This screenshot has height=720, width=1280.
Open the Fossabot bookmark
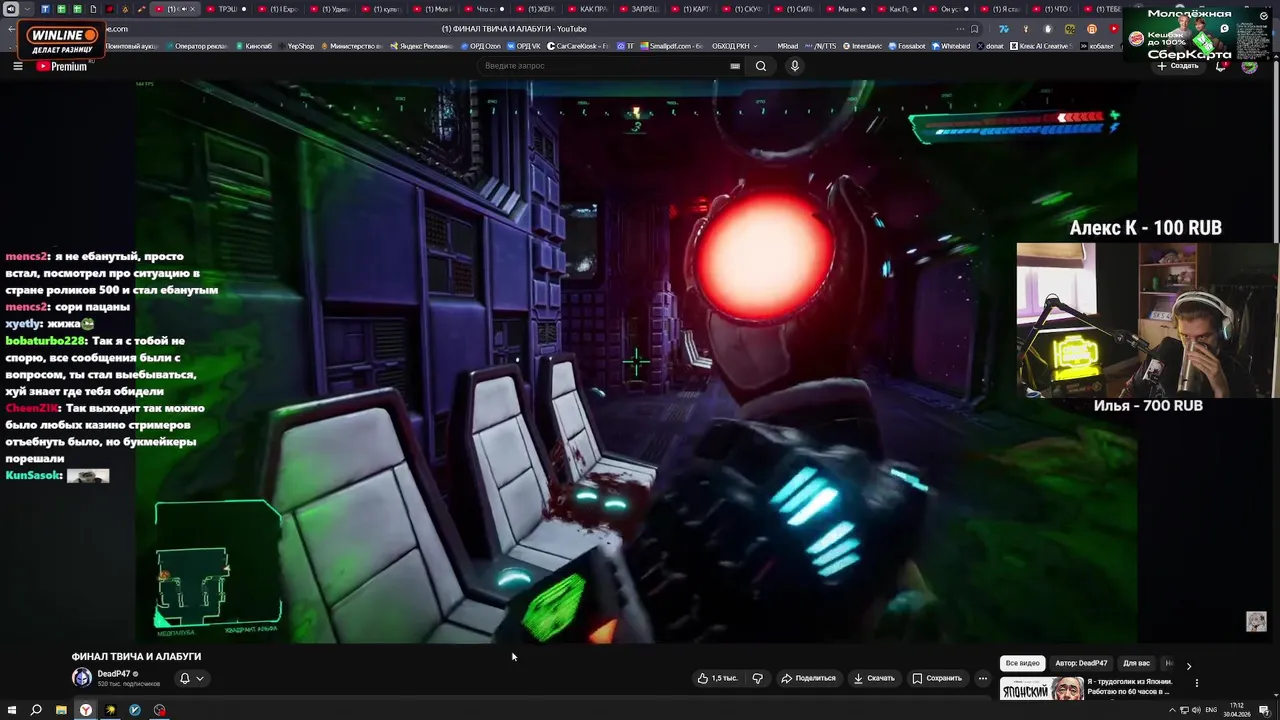[x=906, y=46]
